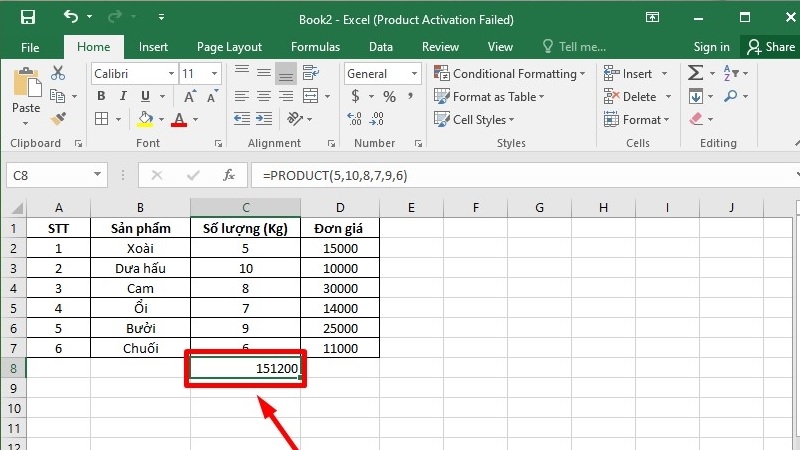This screenshot has height=450, width=800.
Task: Click the Copy icon in Clipboard group
Action: (x=57, y=96)
